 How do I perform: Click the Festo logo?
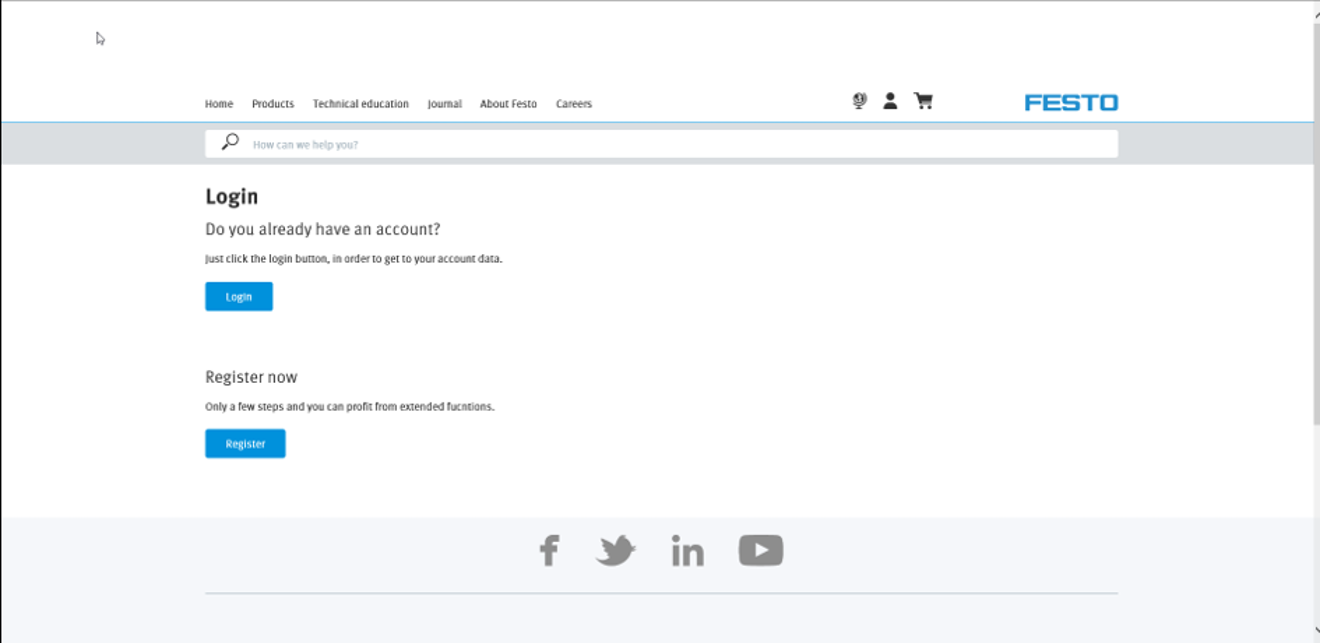point(1071,102)
